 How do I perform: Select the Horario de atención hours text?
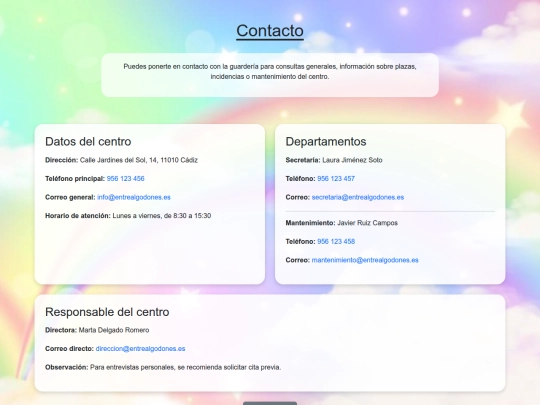click(x=162, y=216)
